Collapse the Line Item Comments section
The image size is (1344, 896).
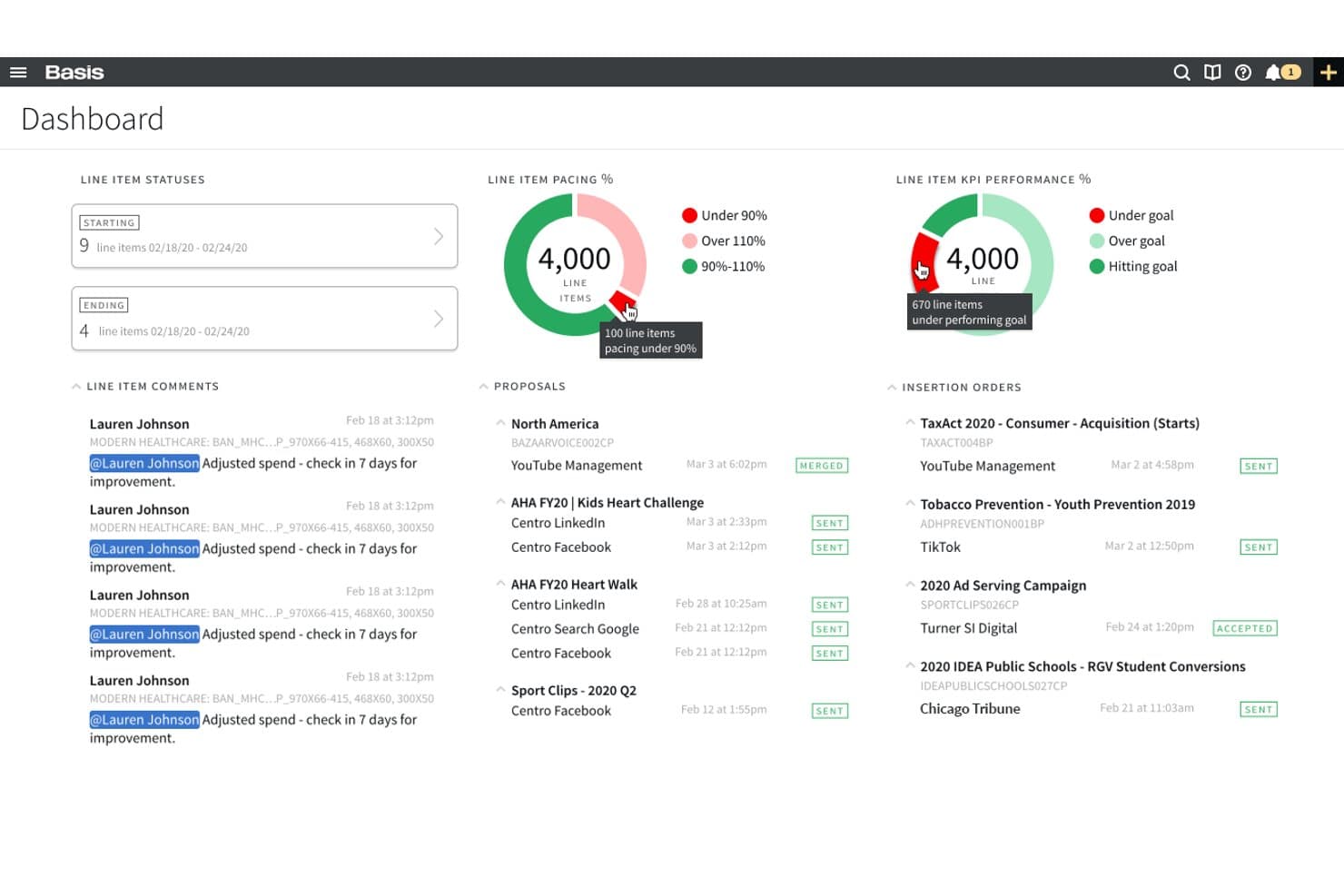(76, 387)
